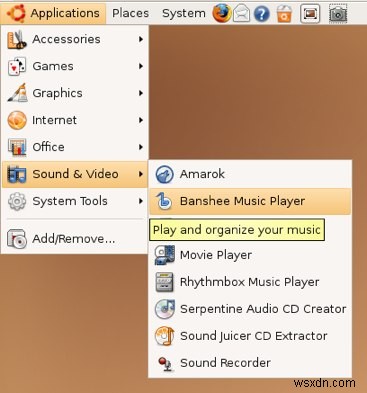The image size is (367, 393).
Task: Click the Serpentine CD disc icon
Action: pyautogui.click(x=165, y=309)
